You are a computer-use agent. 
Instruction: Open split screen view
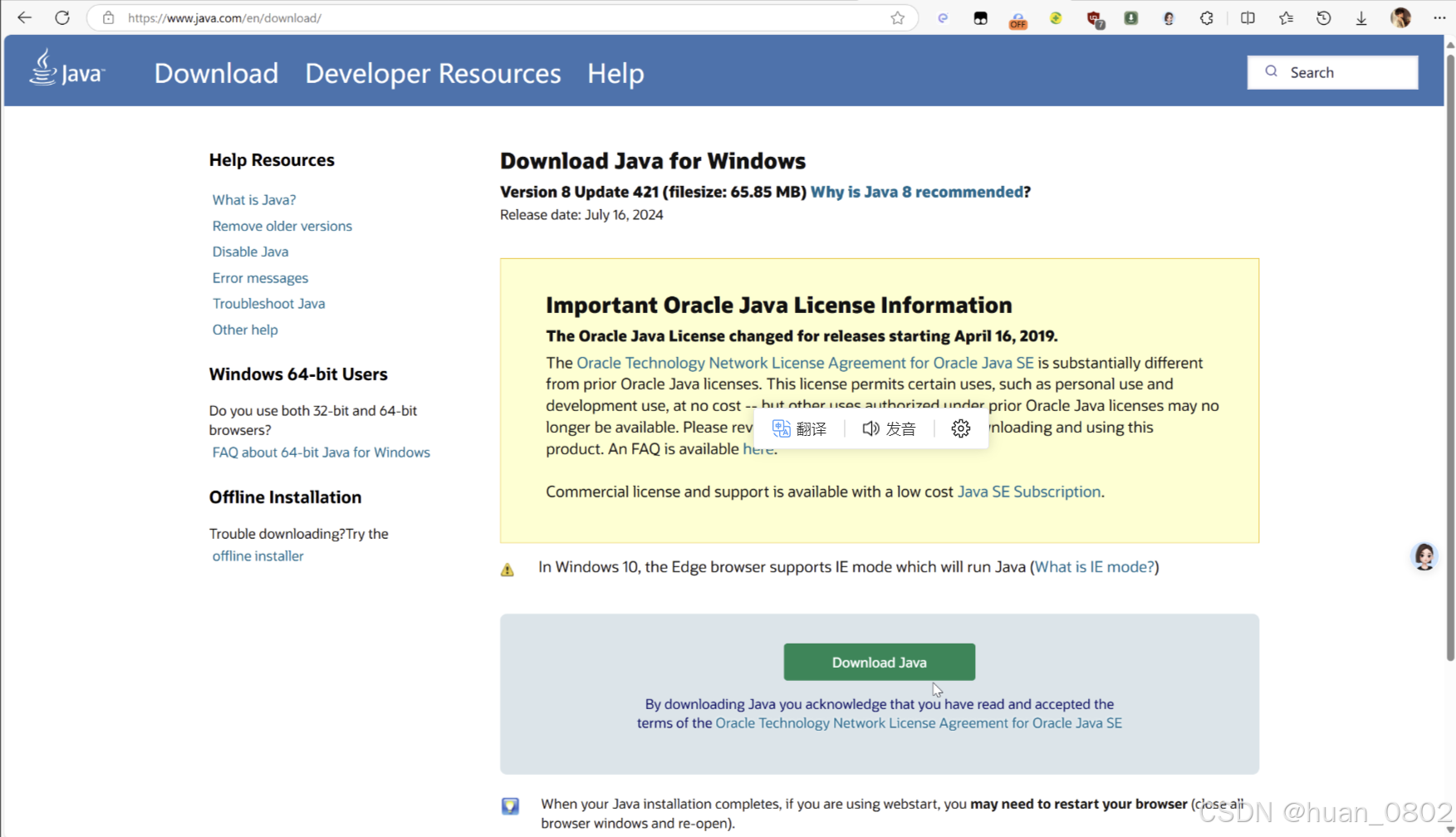click(x=1247, y=17)
